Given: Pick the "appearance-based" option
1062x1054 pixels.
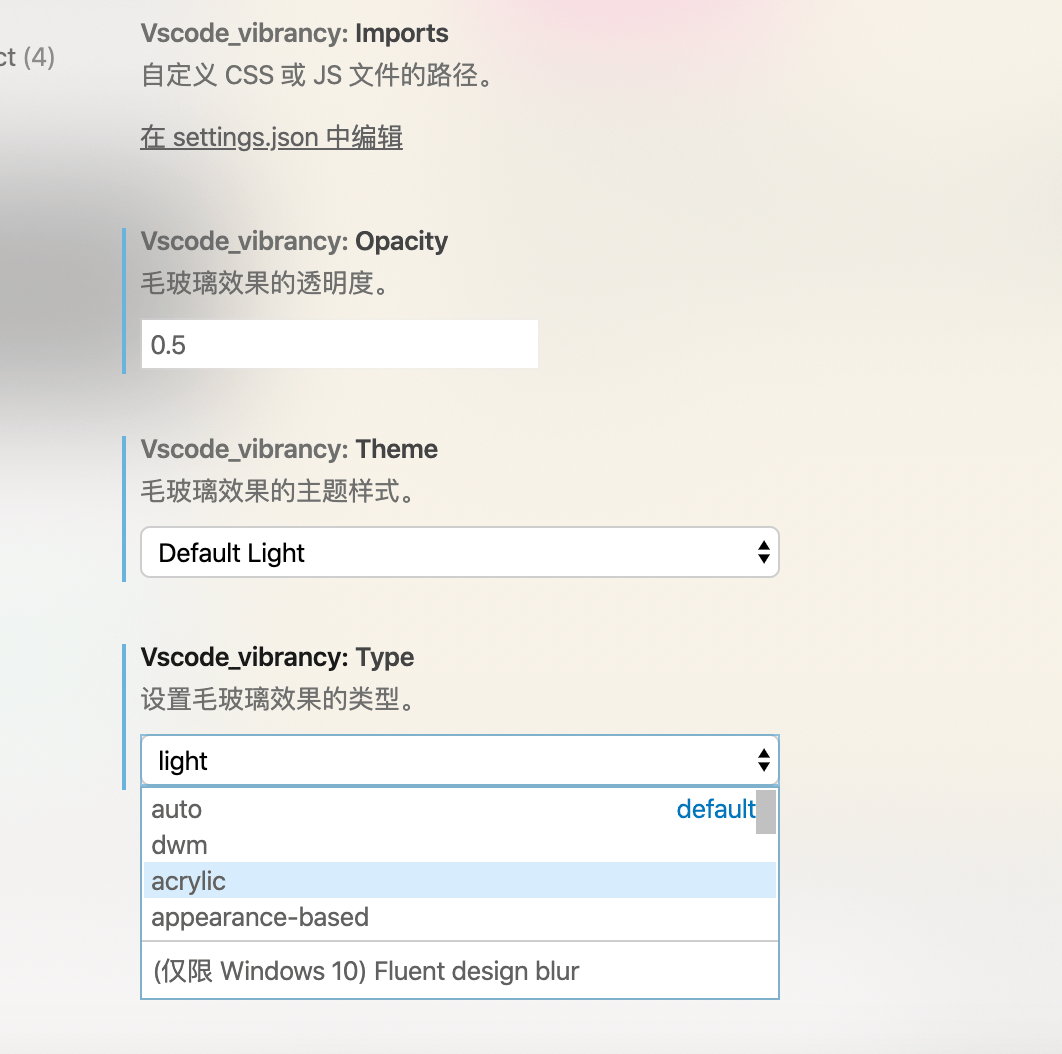Looking at the screenshot, I should pyautogui.click(x=460, y=916).
